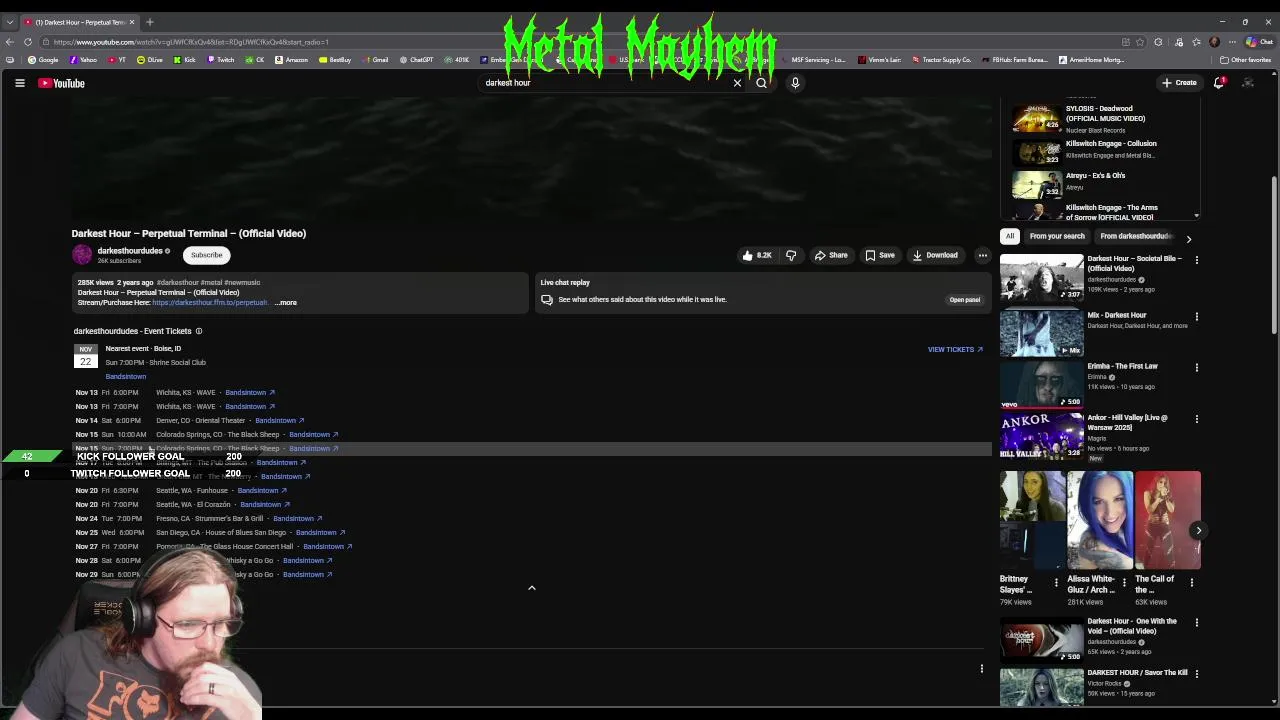Screen dimensions: 1280x720
Task: Save video to a playlist
Action: [x=880, y=255]
